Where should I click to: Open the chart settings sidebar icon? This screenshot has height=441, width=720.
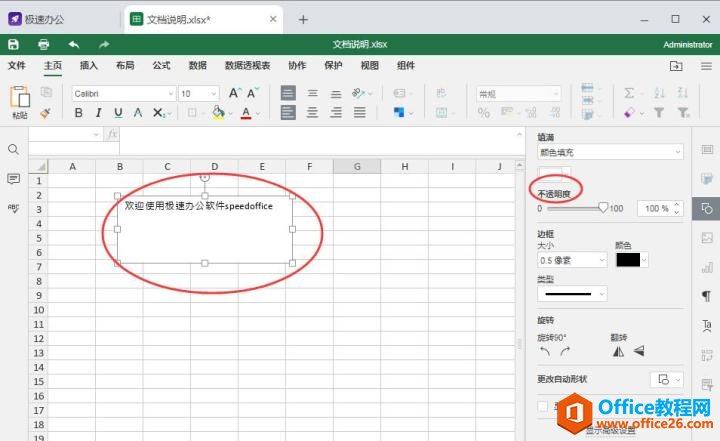[707, 267]
